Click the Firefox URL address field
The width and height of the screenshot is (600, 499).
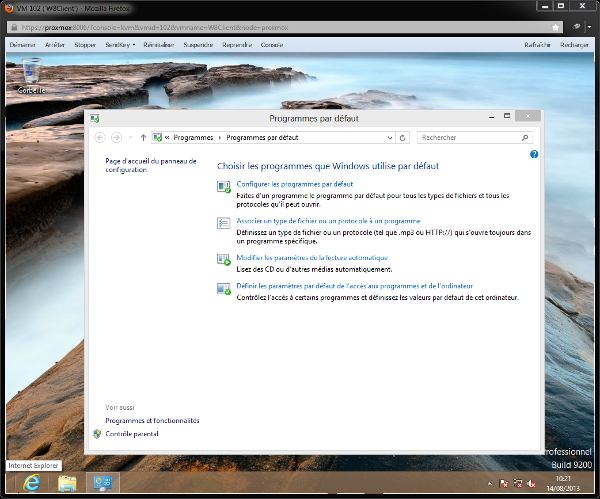283,28
